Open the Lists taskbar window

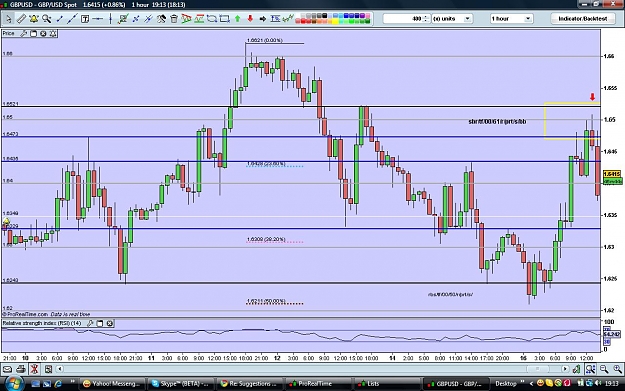click(386, 384)
